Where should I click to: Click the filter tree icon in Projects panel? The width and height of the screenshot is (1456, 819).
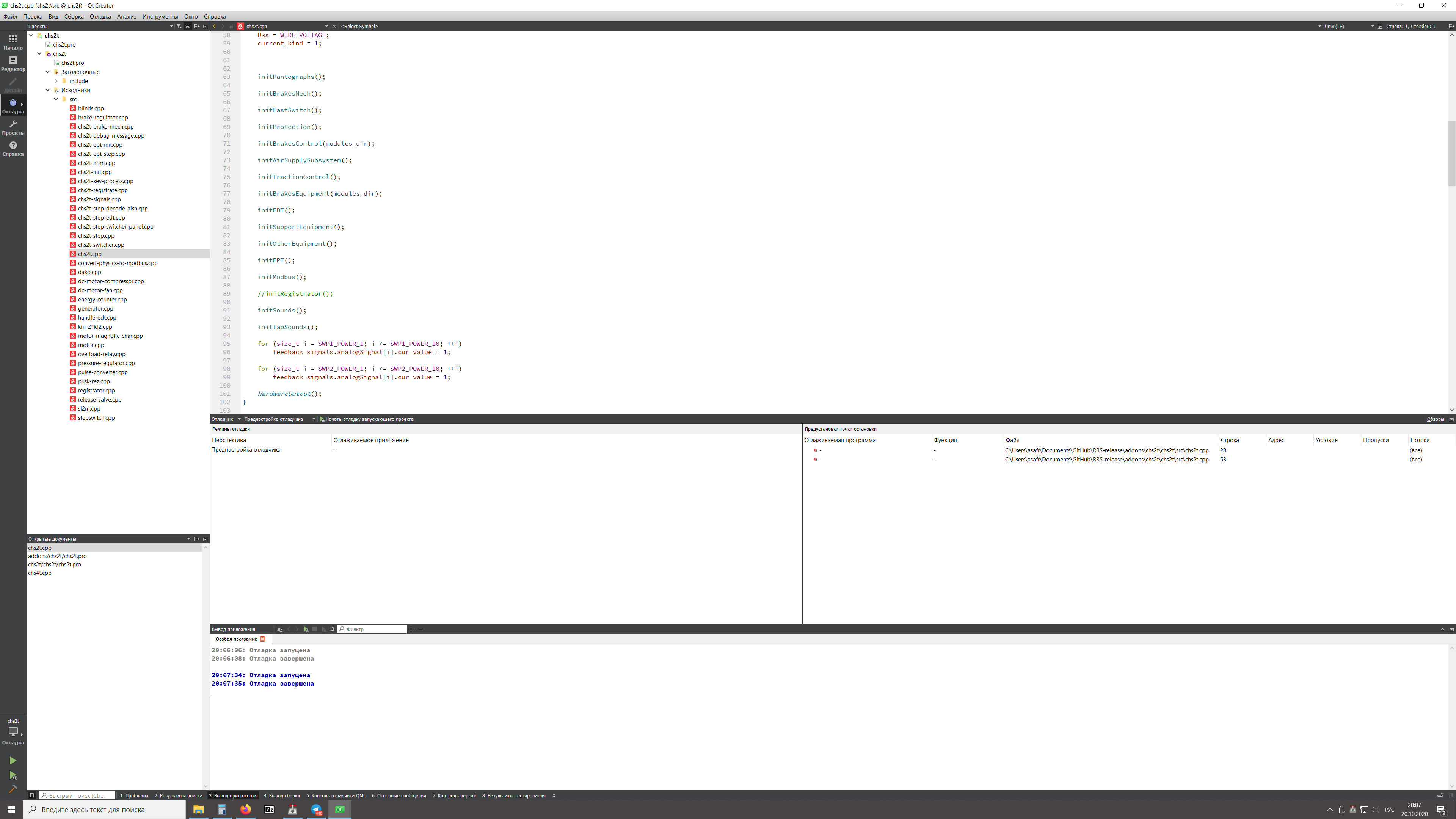(179, 26)
